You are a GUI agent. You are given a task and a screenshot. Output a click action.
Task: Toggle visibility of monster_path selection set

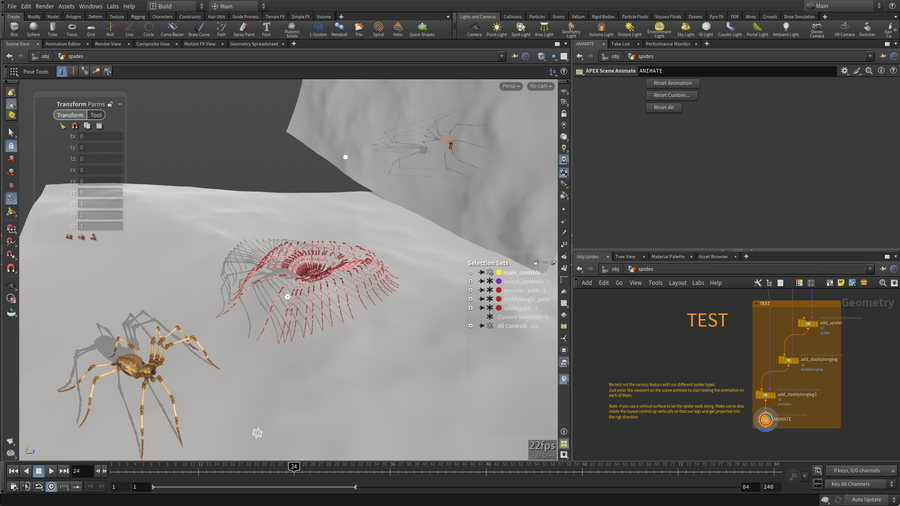(x=471, y=290)
